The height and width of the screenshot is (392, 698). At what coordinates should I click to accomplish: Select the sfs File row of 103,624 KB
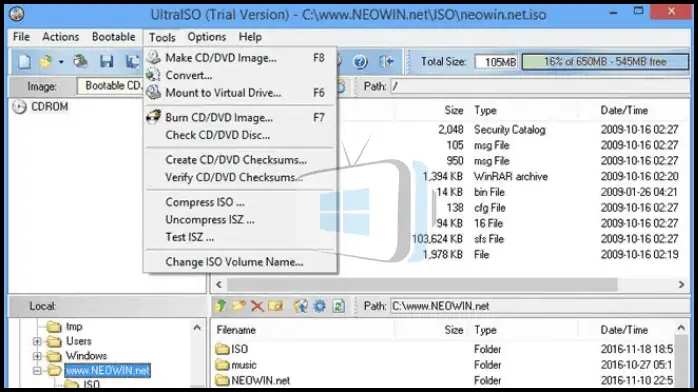point(514,239)
